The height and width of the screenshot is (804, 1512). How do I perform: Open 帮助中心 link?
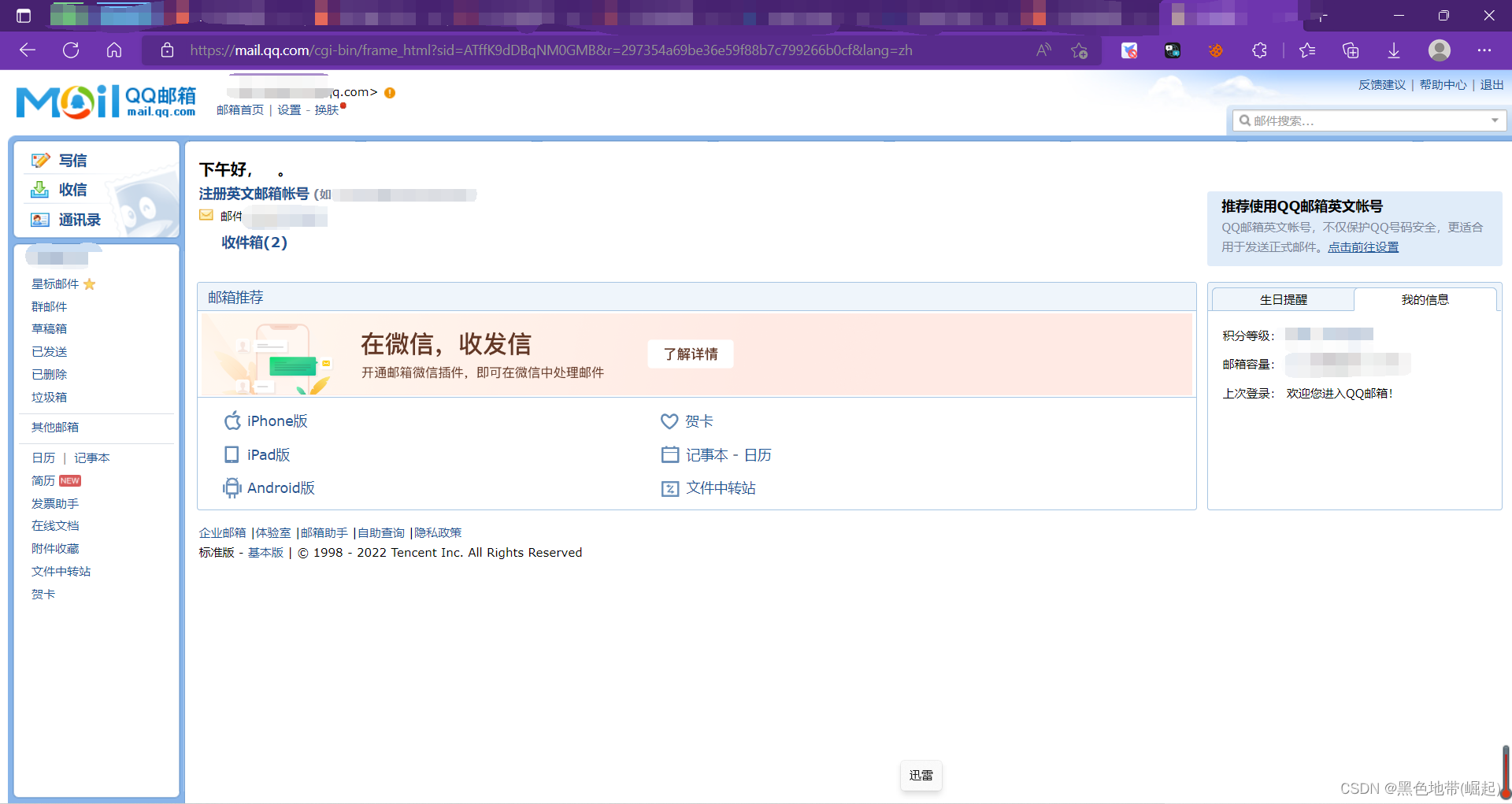pyautogui.click(x=1443, y=84)
